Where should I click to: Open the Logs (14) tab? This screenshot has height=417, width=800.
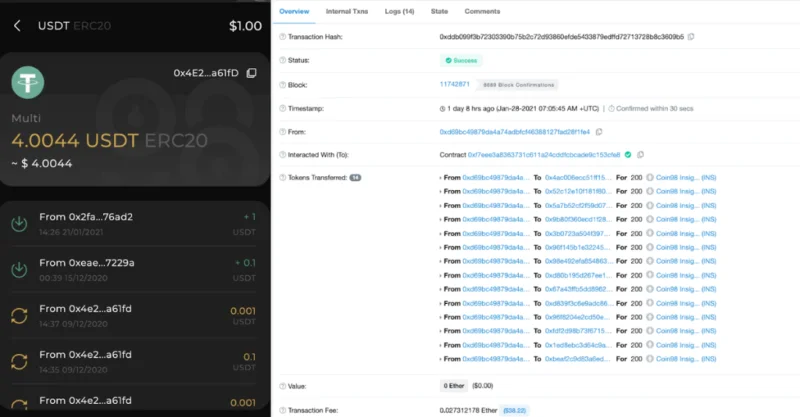point(399,11)
